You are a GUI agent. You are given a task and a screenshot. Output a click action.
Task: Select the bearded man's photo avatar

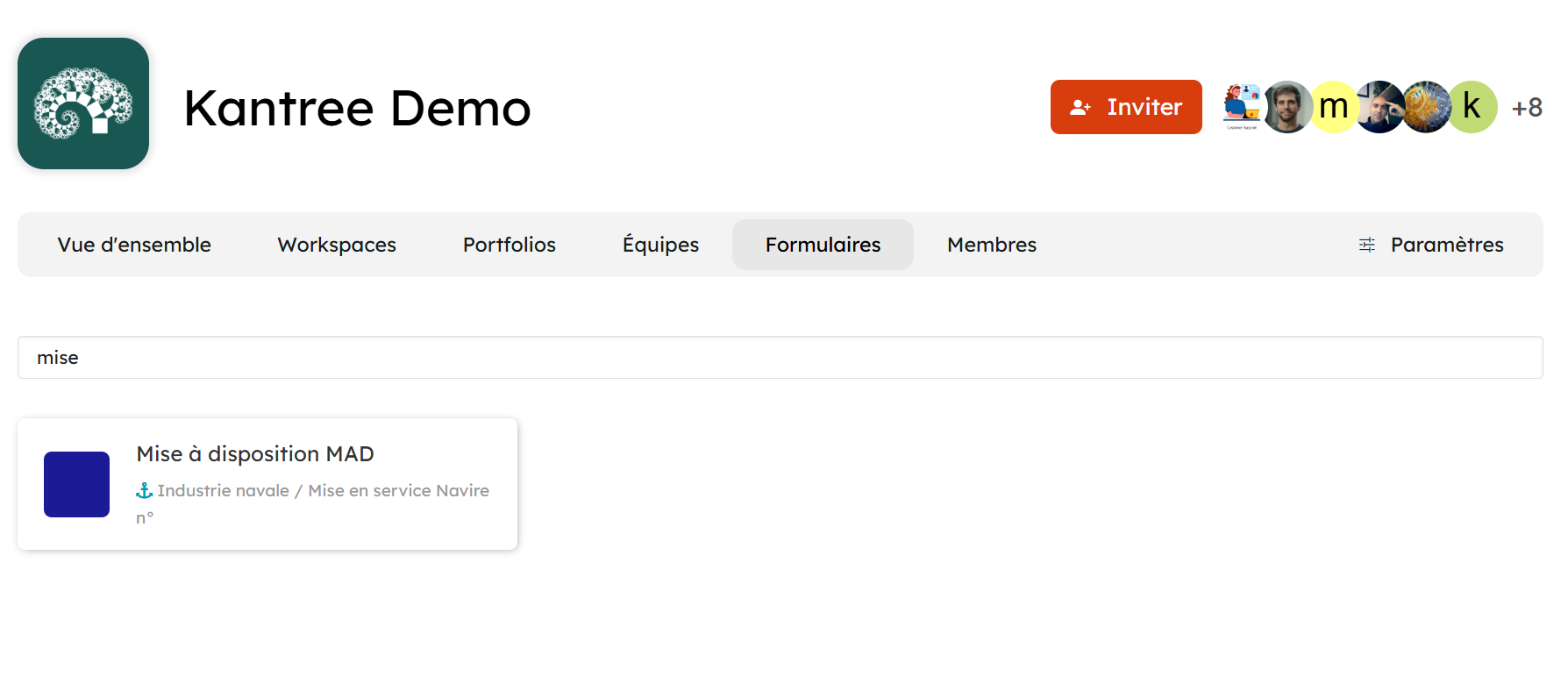1287,107
